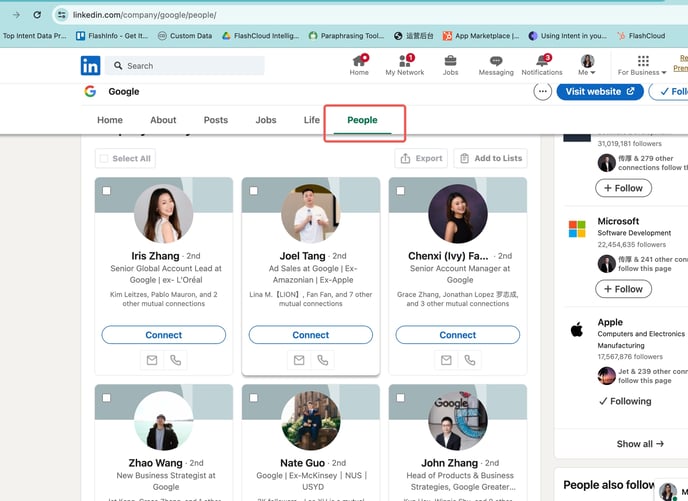Tick the checkbox on Nate Guo's card
Screen dimensions: 688x501
click(254, 398)
